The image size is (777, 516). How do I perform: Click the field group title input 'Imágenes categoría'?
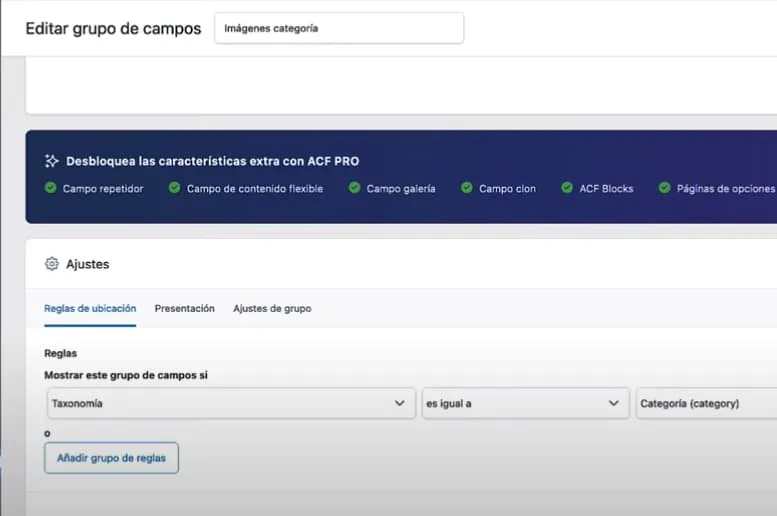coord(339,28)
